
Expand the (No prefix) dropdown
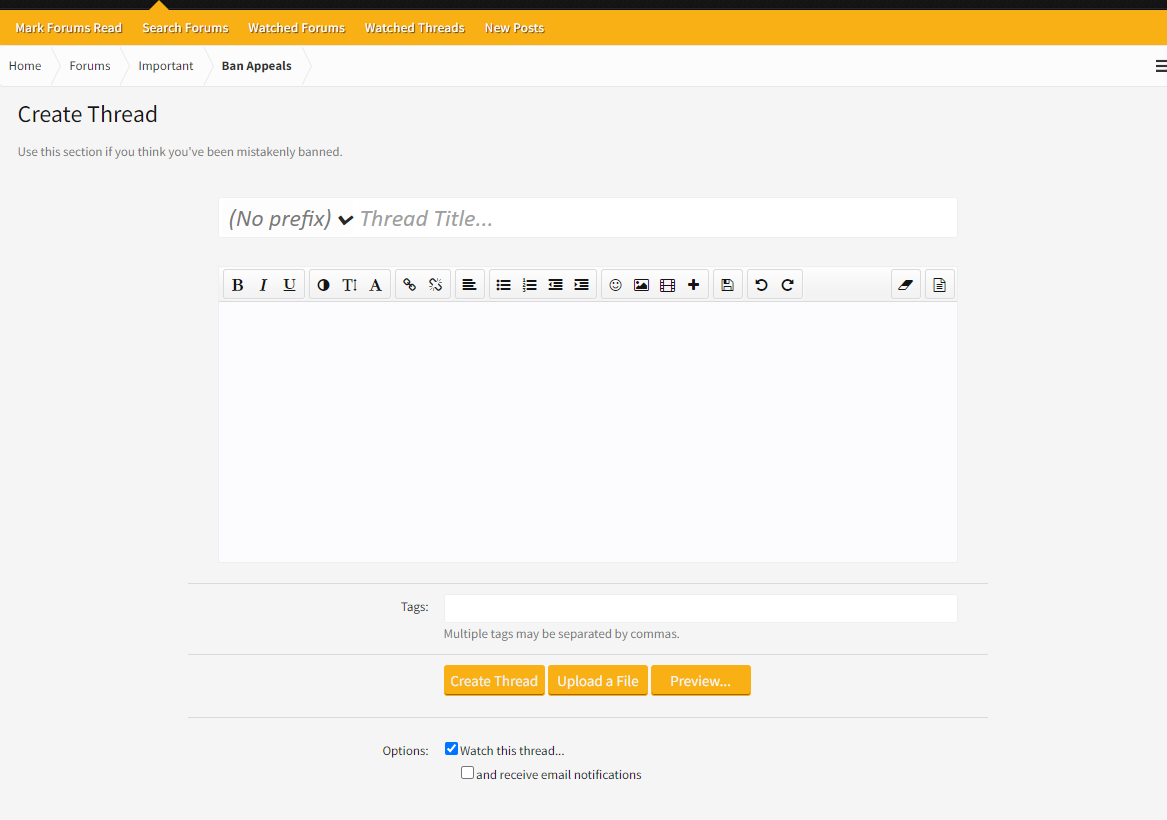[x=291, y=219]
